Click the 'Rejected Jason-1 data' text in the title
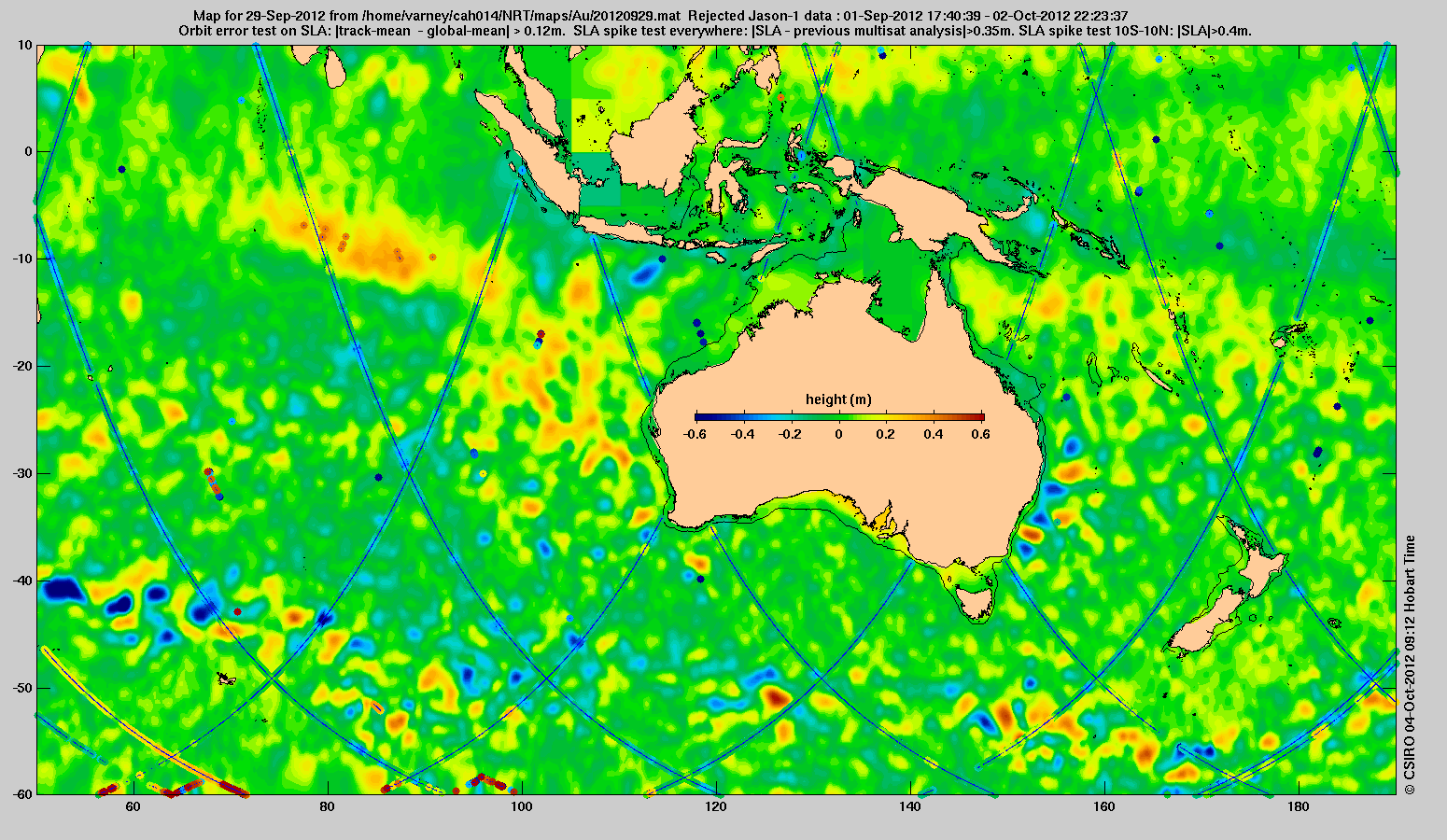Image resolution: width=1447 pixels, height=840 pixels. 759,16
